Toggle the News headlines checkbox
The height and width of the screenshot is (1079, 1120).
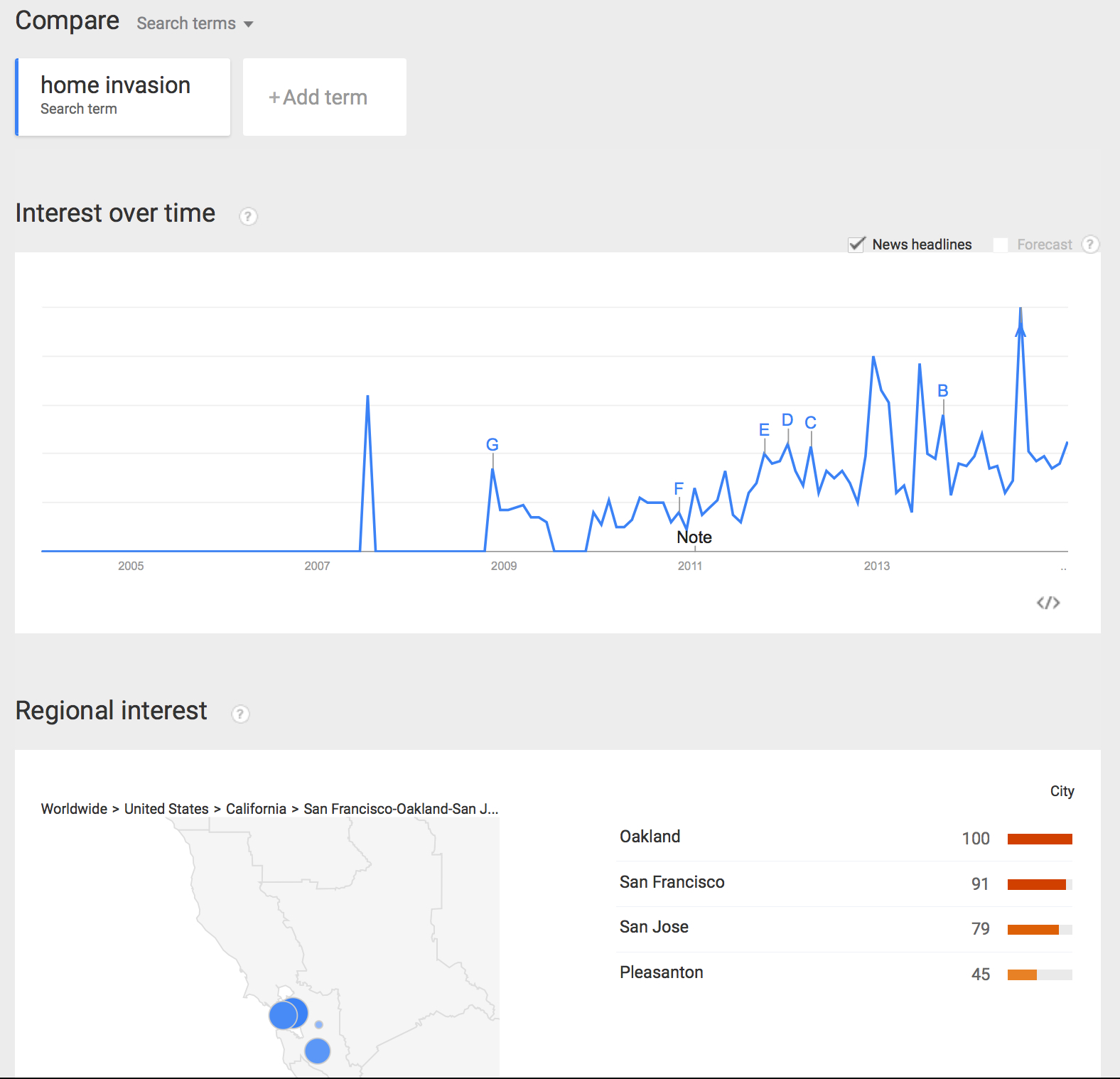857,245
